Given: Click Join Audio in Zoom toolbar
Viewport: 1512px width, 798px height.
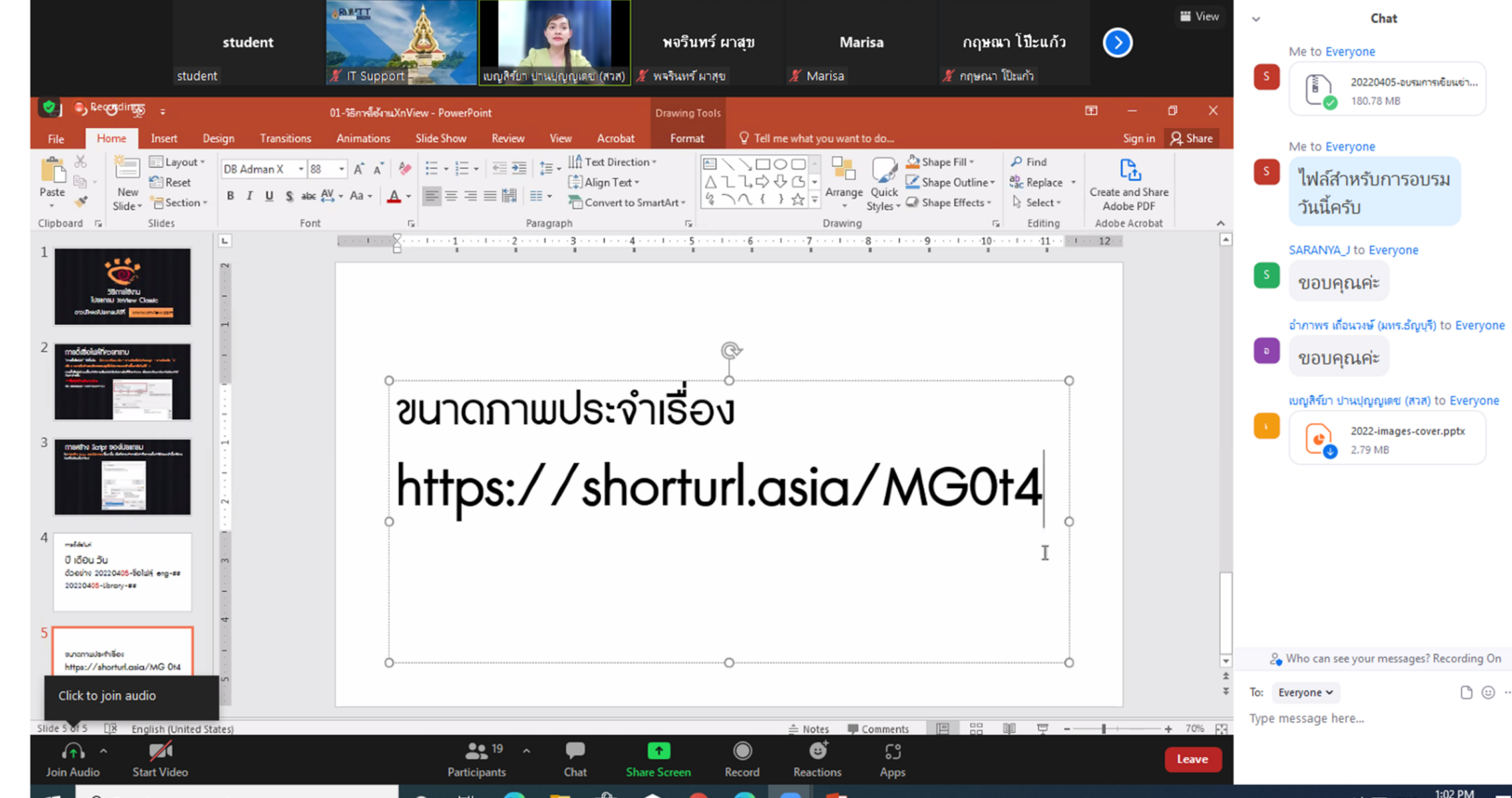Looking at the screenshot, I should click(x=72, y=759).
